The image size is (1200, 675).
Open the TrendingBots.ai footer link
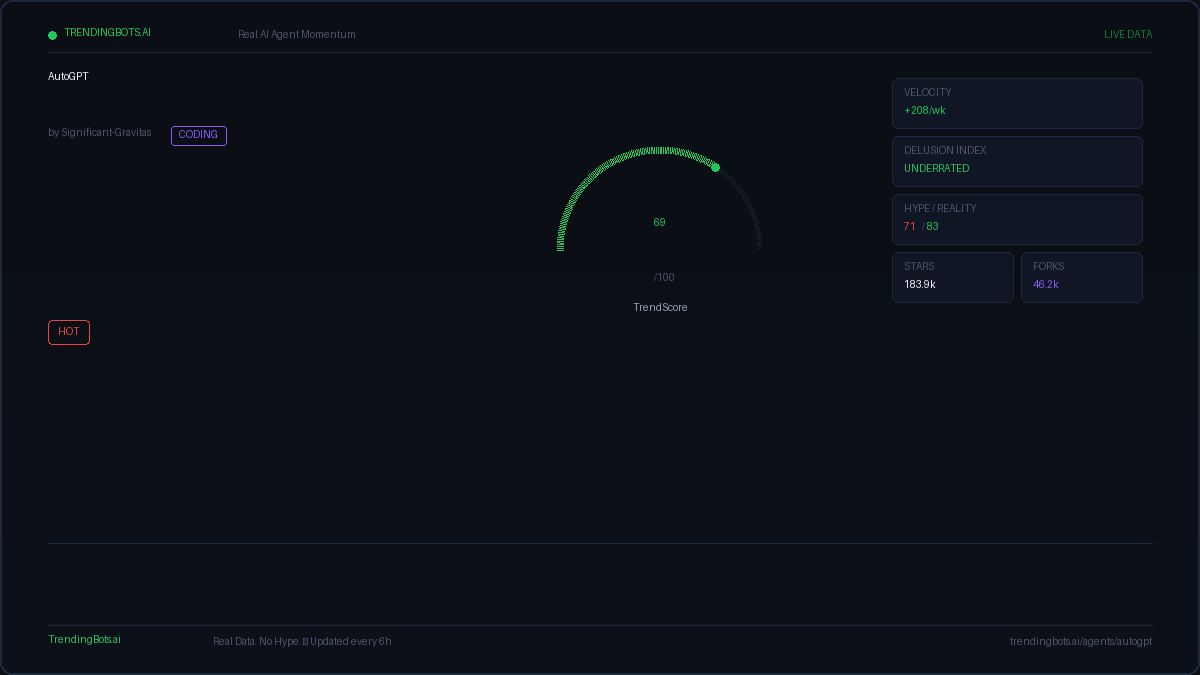click(84, 639)
